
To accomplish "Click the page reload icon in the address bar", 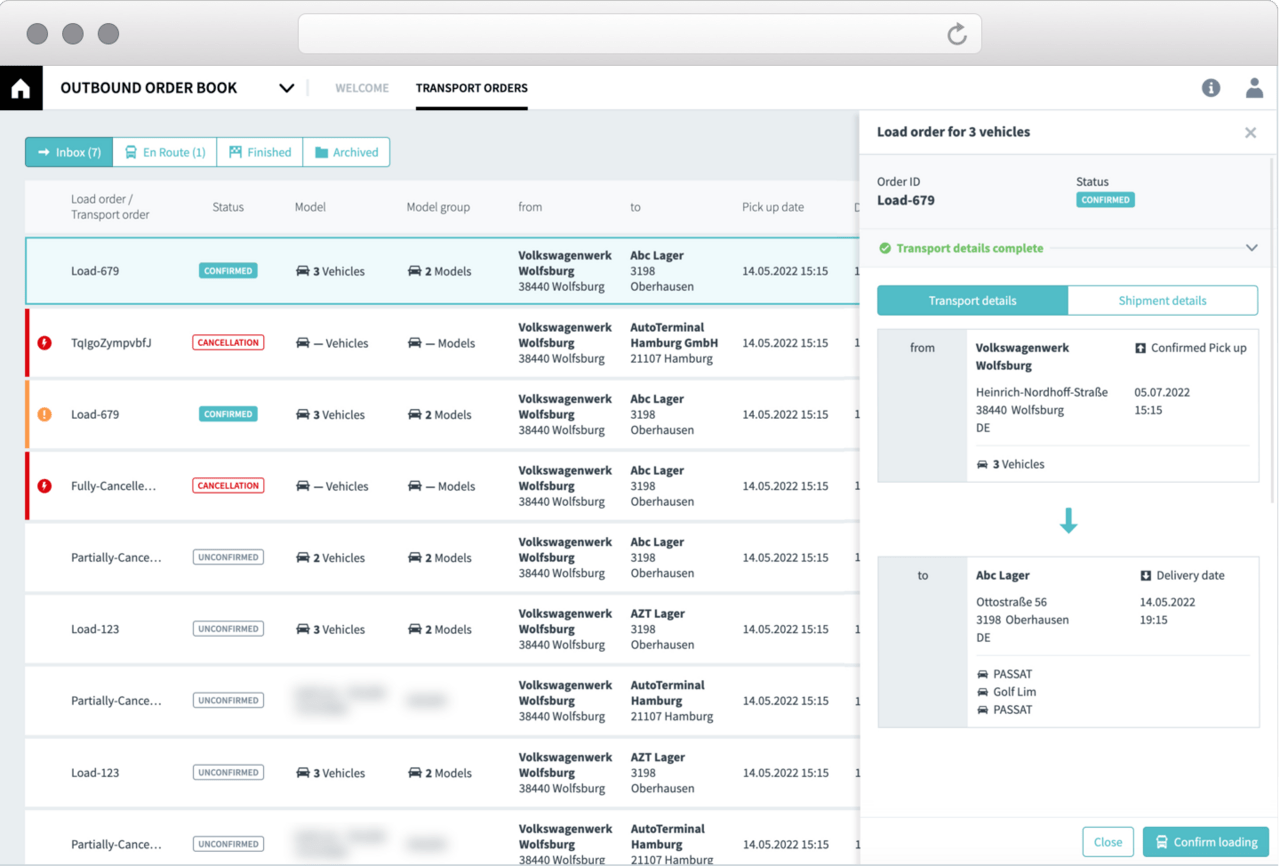I will click(957, 33).
